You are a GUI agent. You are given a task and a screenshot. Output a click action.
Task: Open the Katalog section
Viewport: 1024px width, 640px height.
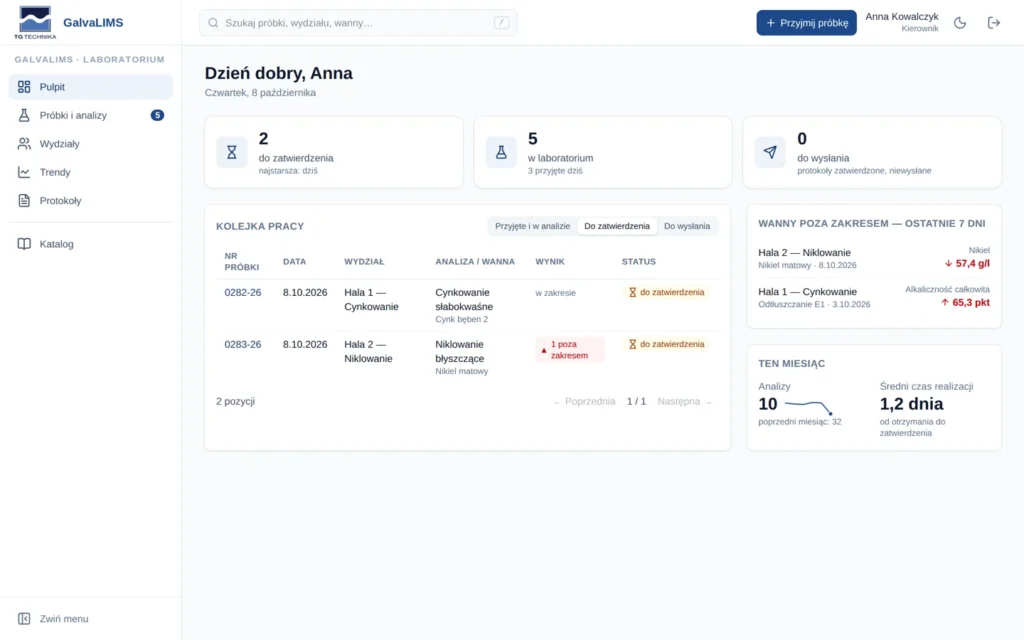tap(91, 244)
